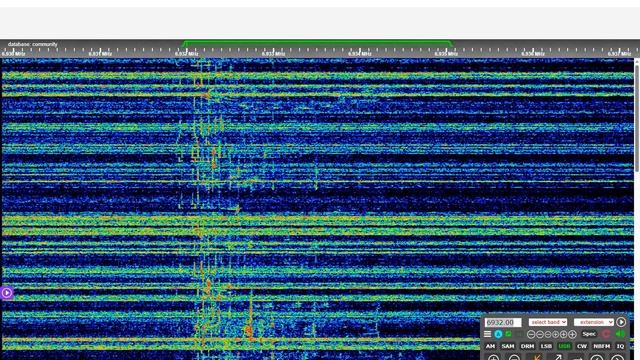Toggle the Spec spectrum display button
This screenshot has height=360, width=640.
click(589, 334)
